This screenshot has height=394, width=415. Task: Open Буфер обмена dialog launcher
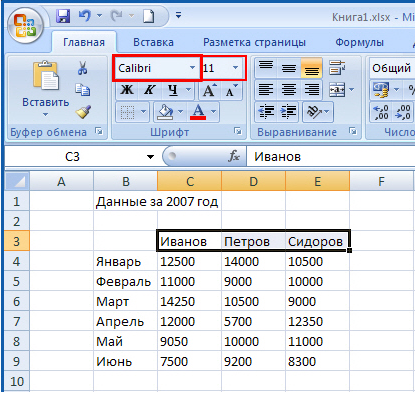(x=99, y=131)
